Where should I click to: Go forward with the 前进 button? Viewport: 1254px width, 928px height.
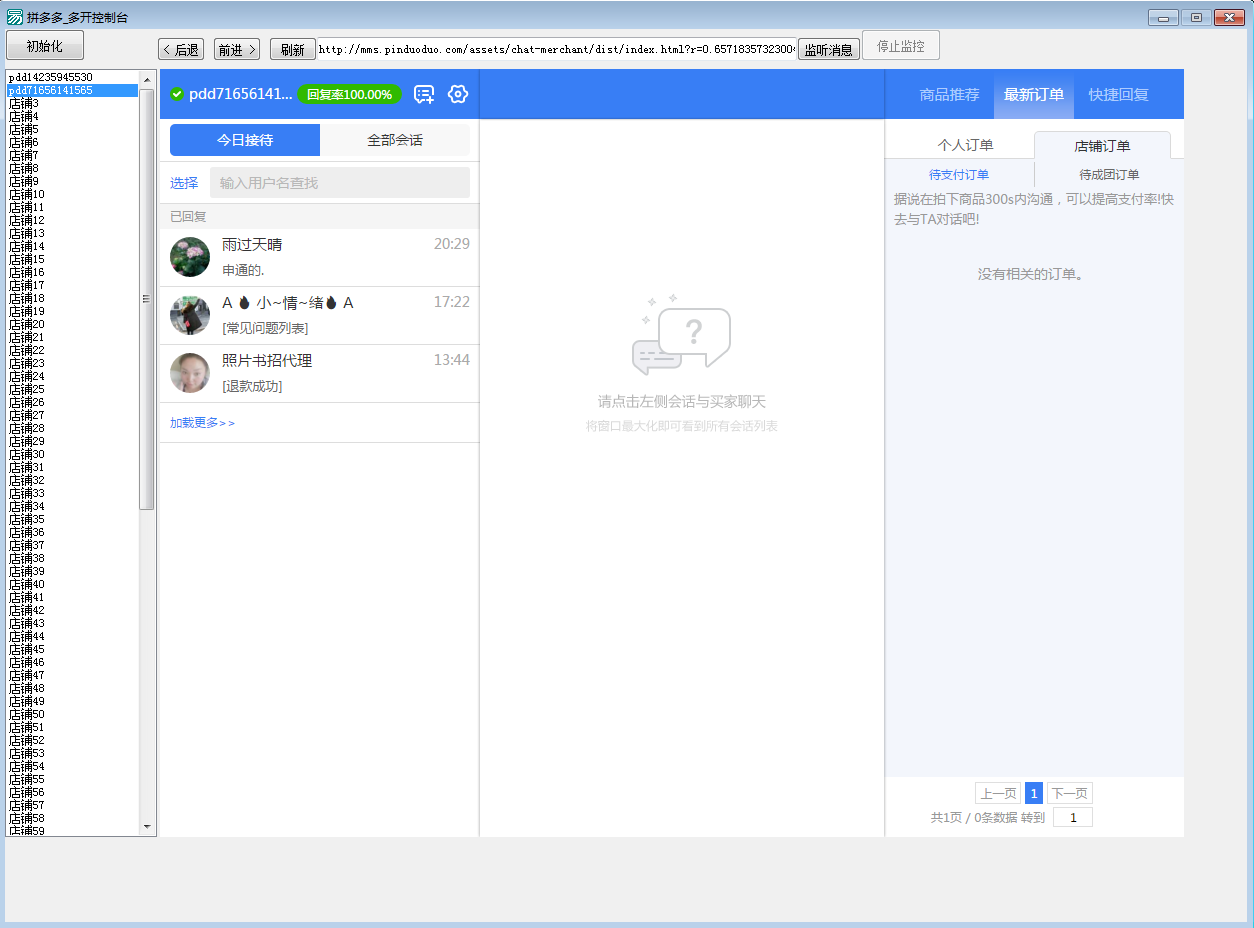point(237,49)
